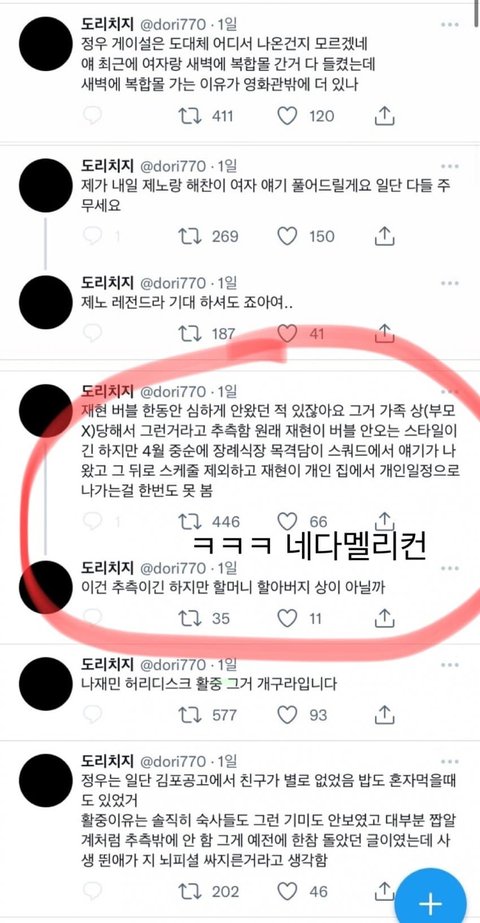Open more options on the 제노랑 해찬이 tweet
Image resolution: width=480 pixels, height=923 pixels.
449,166
